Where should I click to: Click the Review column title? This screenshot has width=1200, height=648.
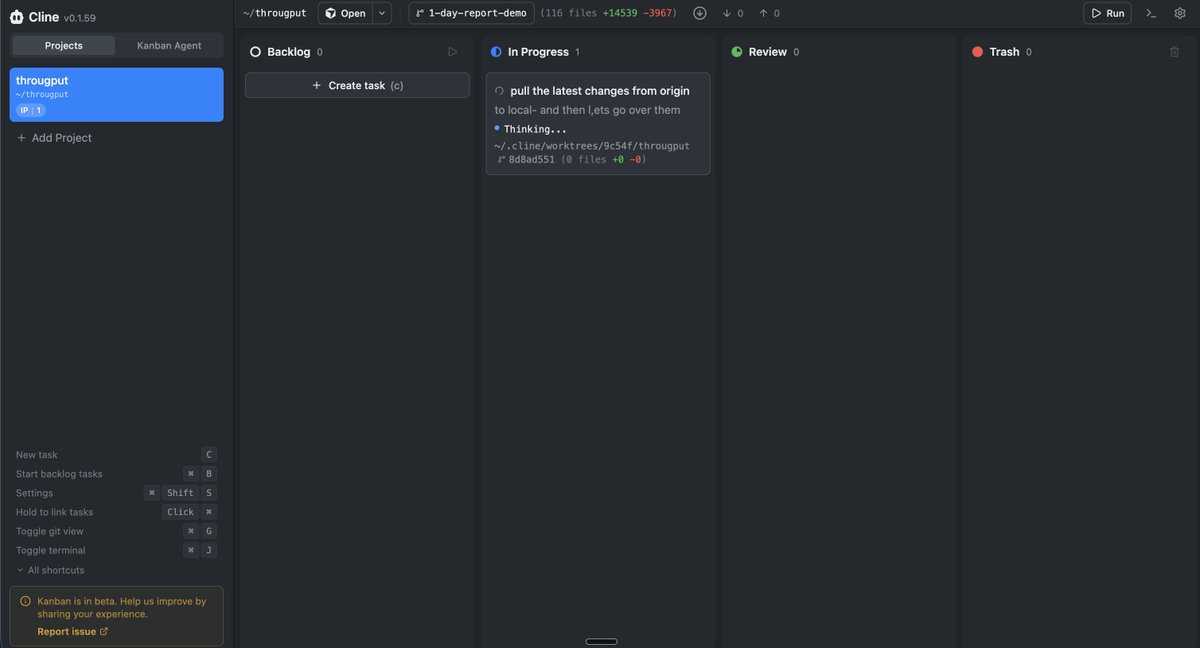[767, 52]
